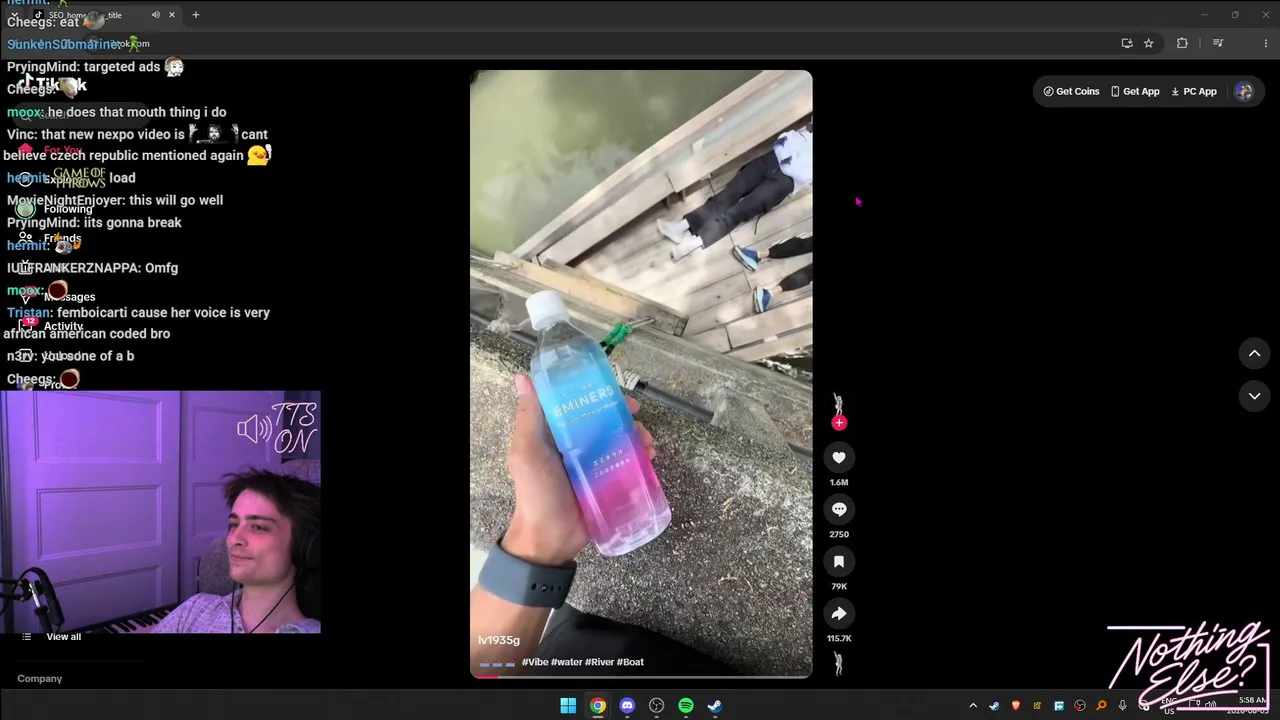Seek using the video progress bar
Viewport: 1280px width, 720px height.
[641, 677]
